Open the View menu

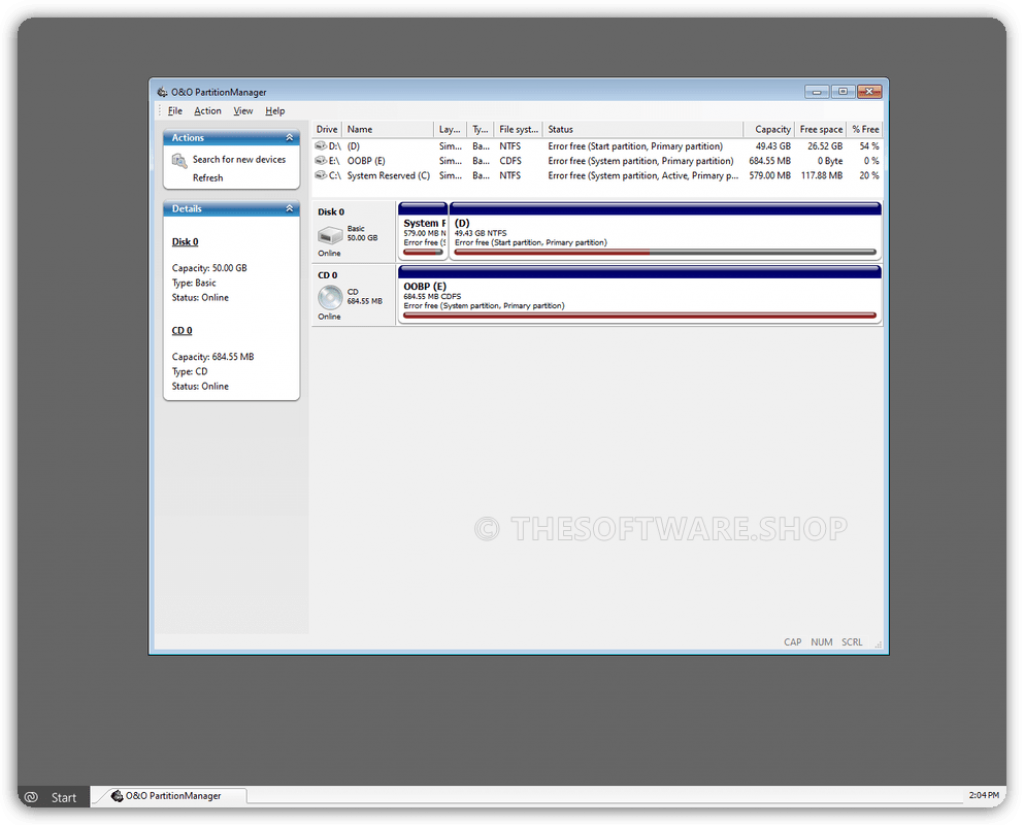(x=243, y=111)
